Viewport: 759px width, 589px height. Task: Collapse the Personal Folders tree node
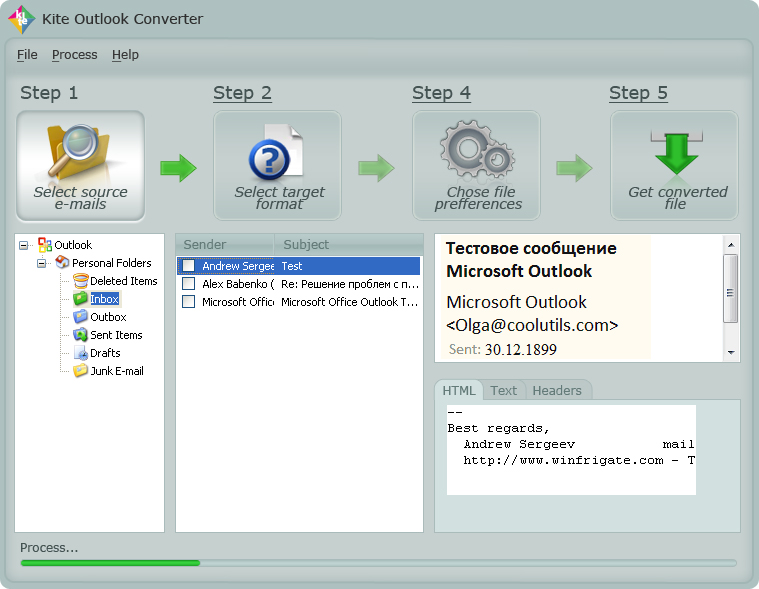(43, 263)
